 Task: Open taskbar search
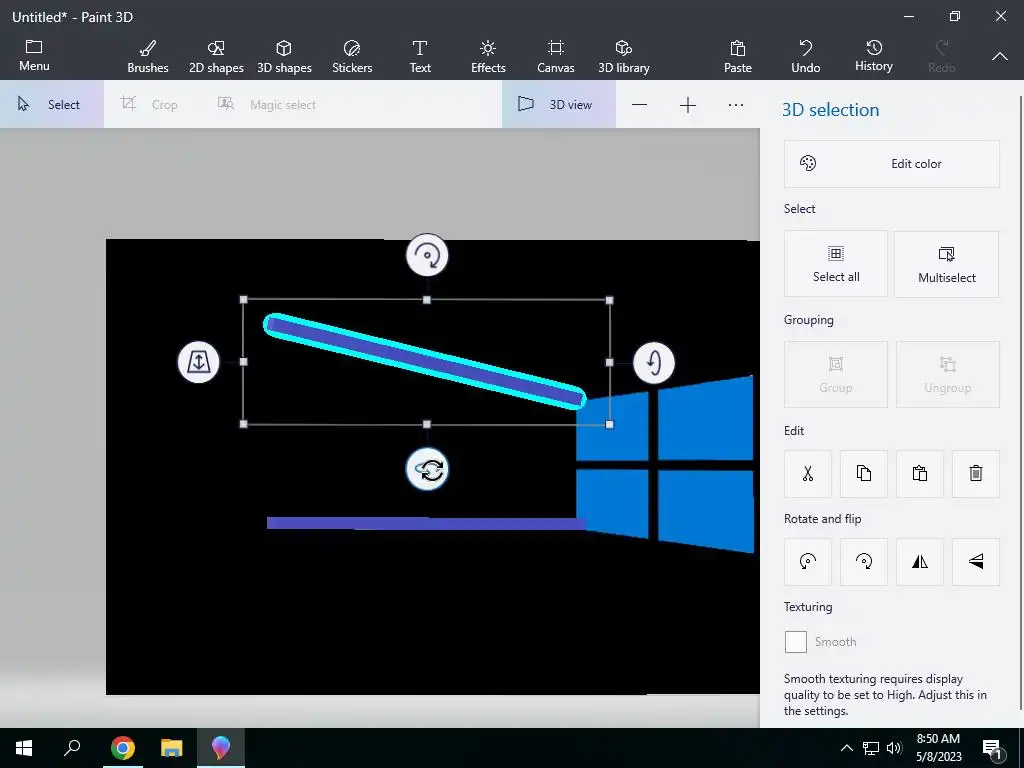tap(72, 748)
